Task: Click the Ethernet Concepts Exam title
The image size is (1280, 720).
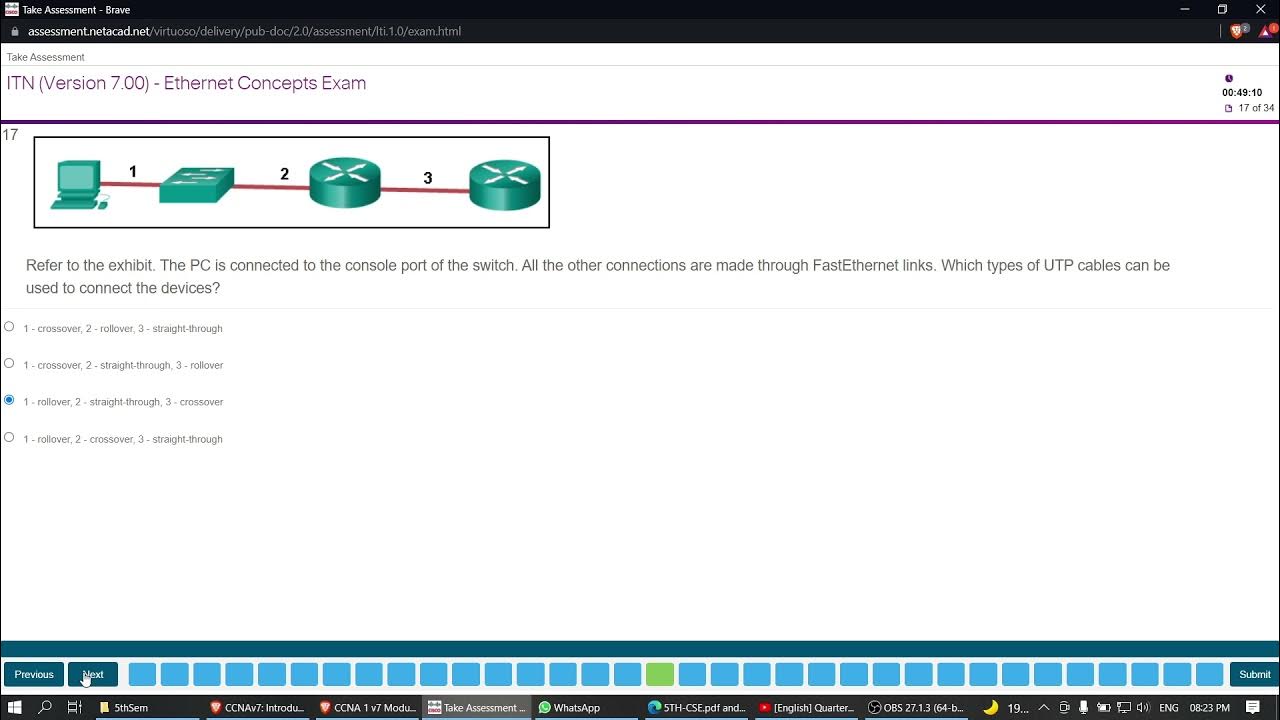Action: (x=186, y=83)
